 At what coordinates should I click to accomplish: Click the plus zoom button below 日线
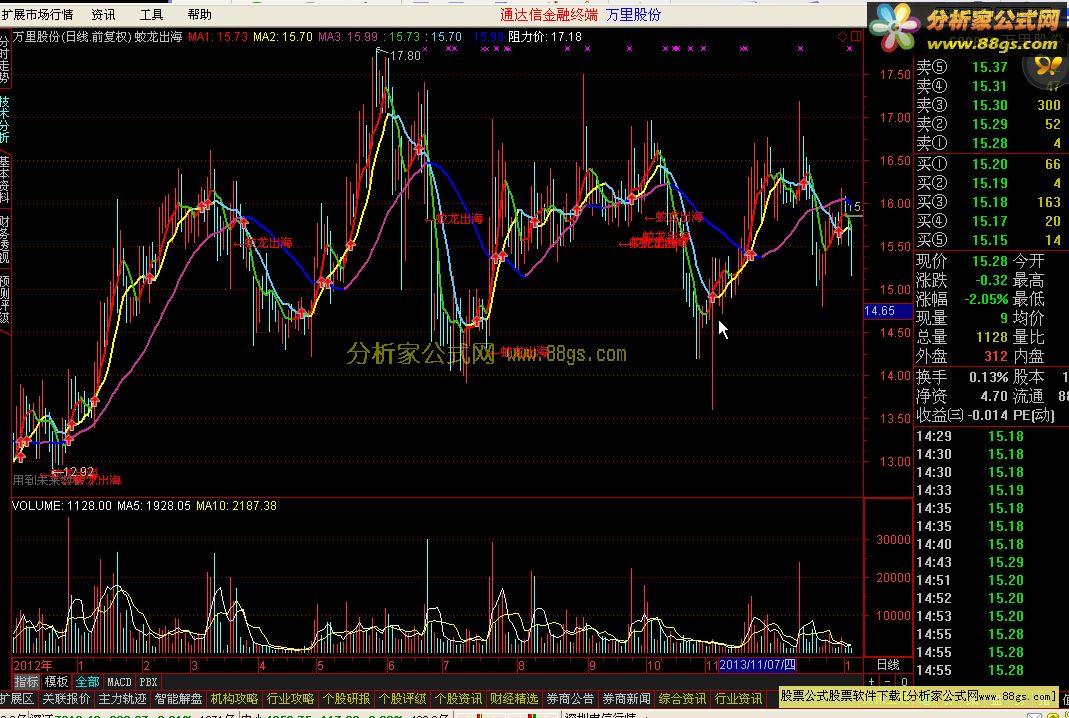point(872,681)
